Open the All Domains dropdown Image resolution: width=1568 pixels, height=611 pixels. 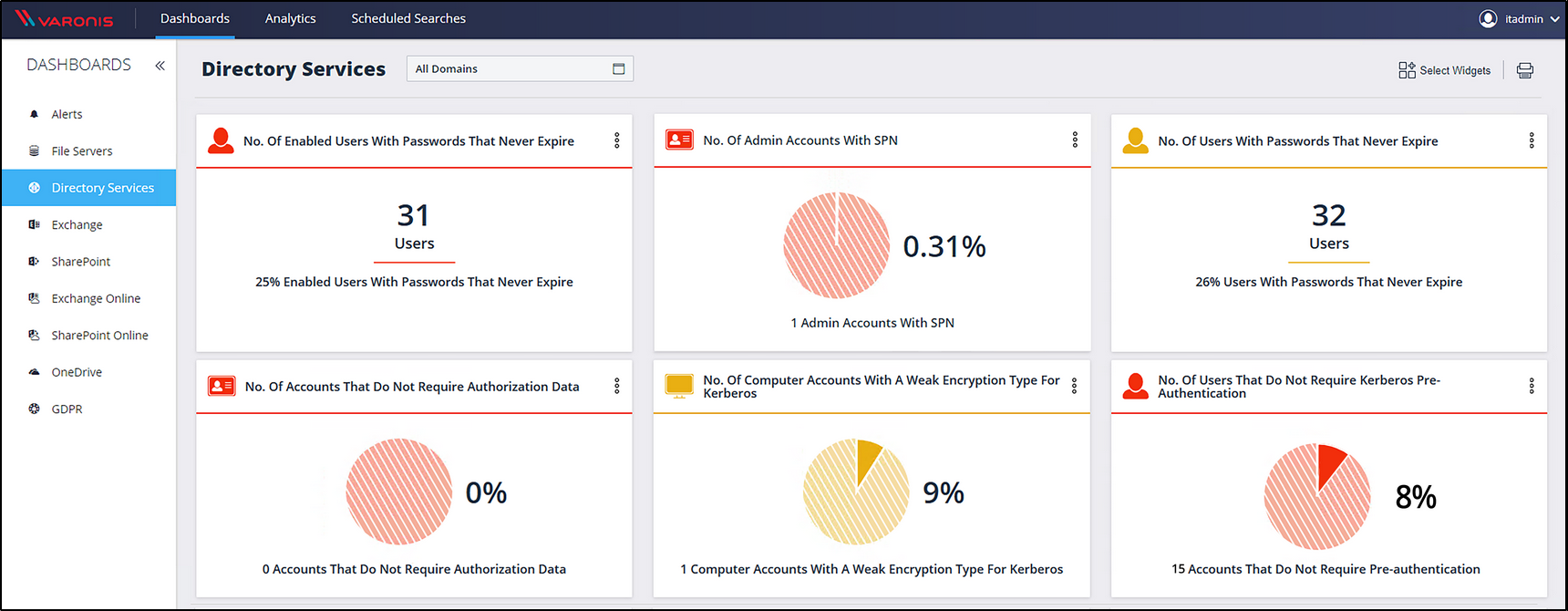tap(519, 69)
